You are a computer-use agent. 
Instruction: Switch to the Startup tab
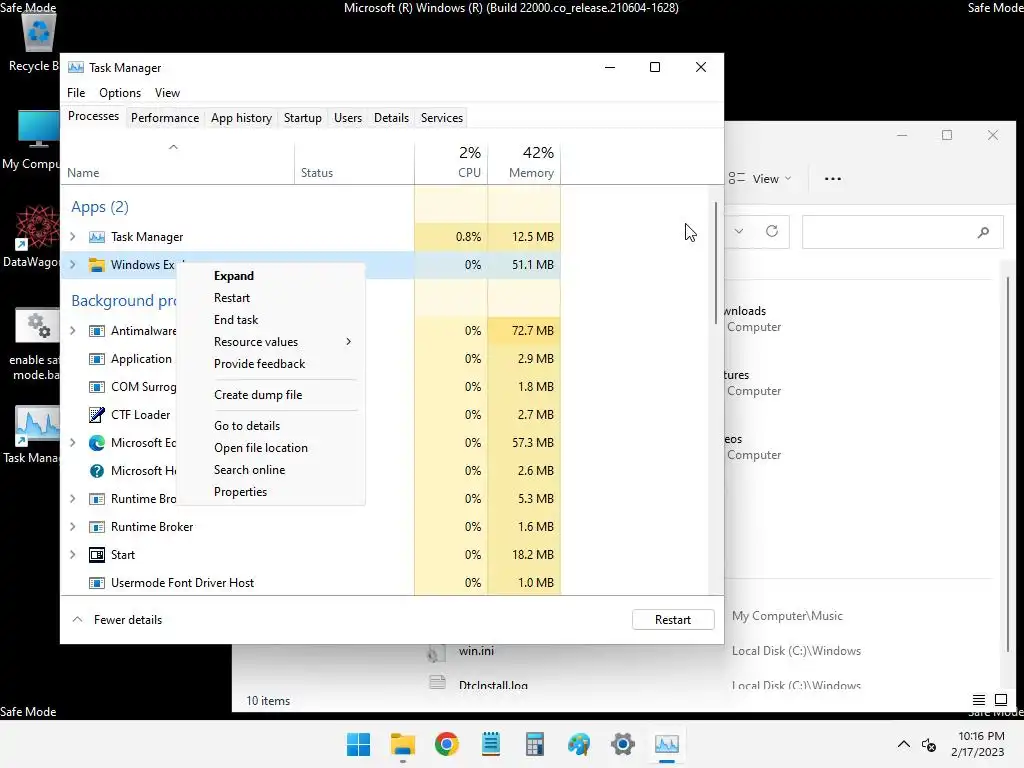click(302, 118)
